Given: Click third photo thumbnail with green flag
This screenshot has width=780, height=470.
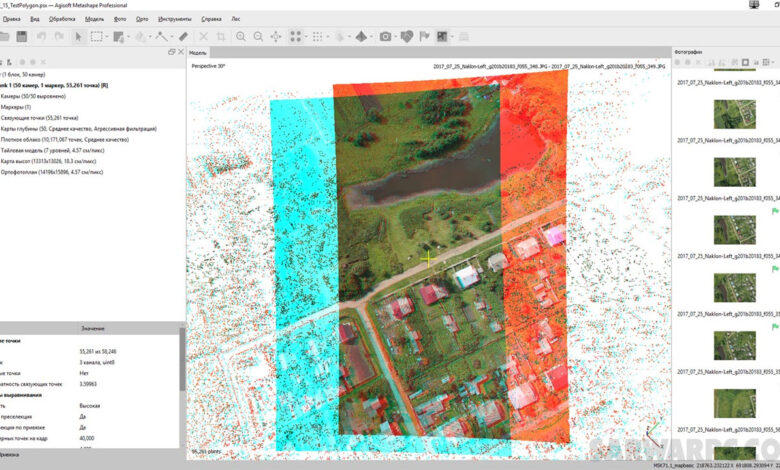Looking at the screenshot, I should click(734, 230).
